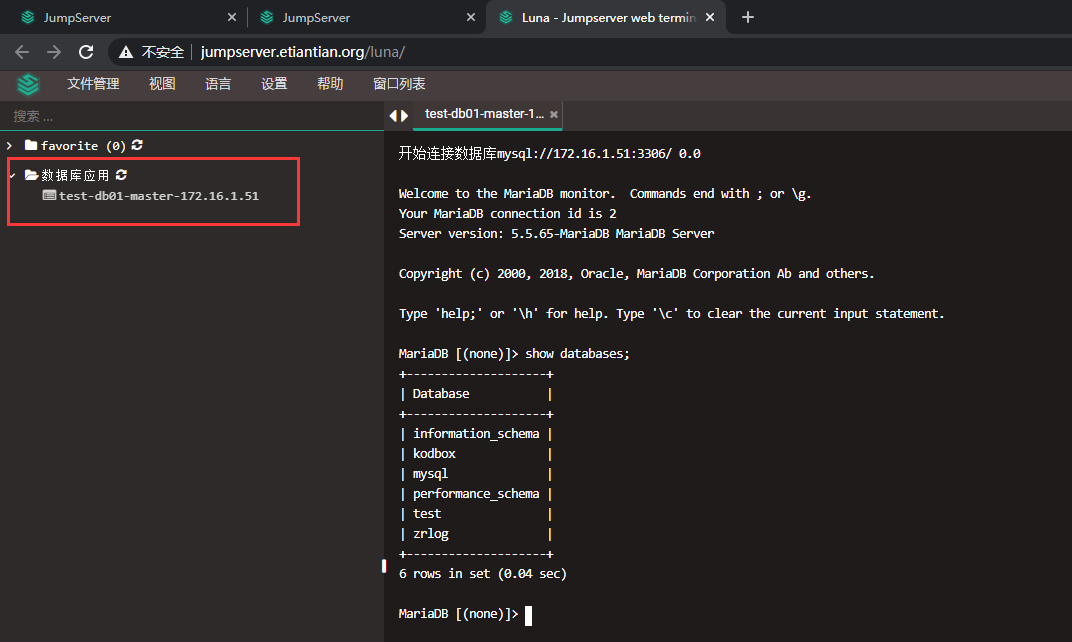1072x642 pixels.
Task: Click 'performance_schema' in the database list
Action: (x=476, y=494)
